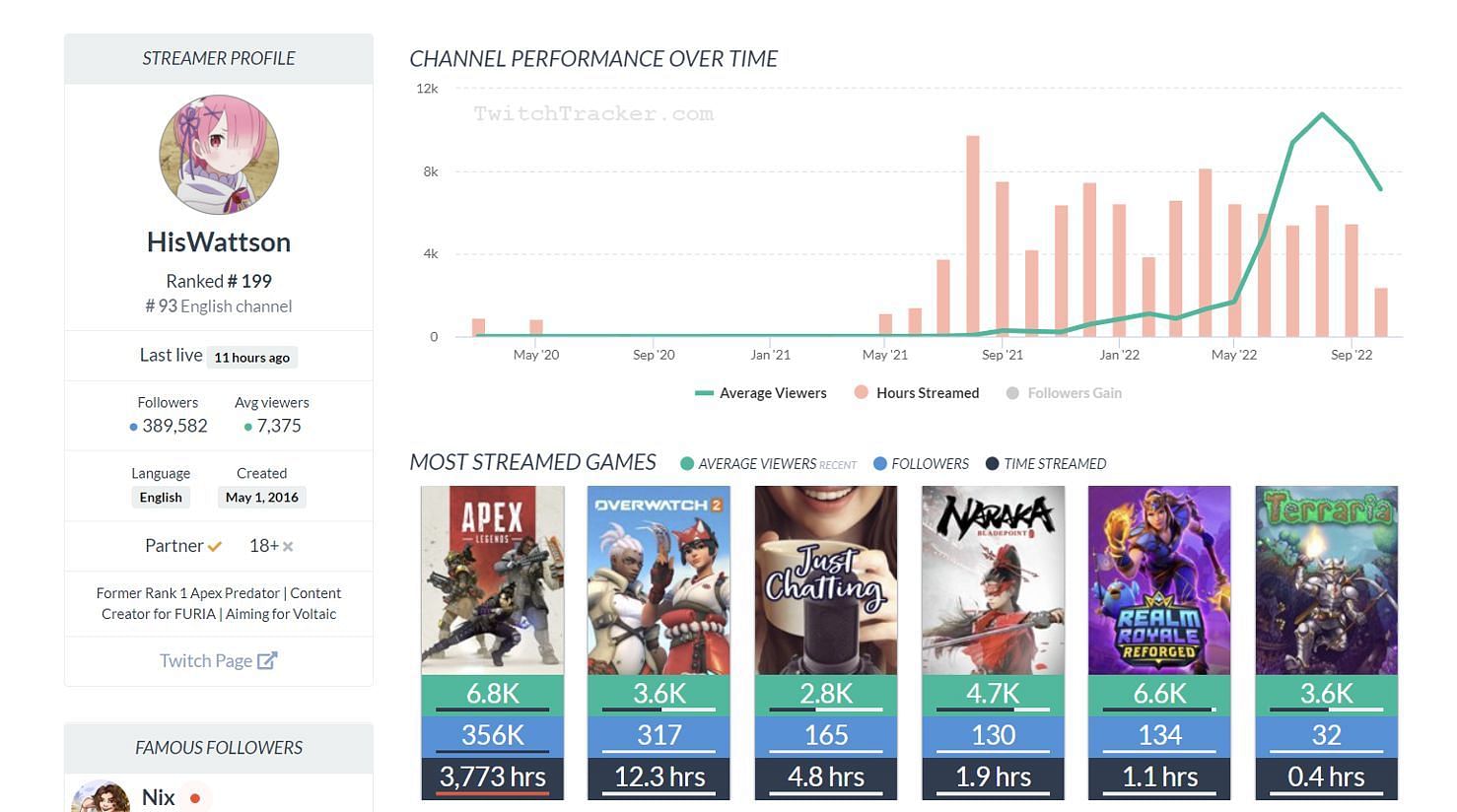Enable the Followers Gain chart series
The height and width of the screenshot is (812, 1457).
tap(1064, 393)
